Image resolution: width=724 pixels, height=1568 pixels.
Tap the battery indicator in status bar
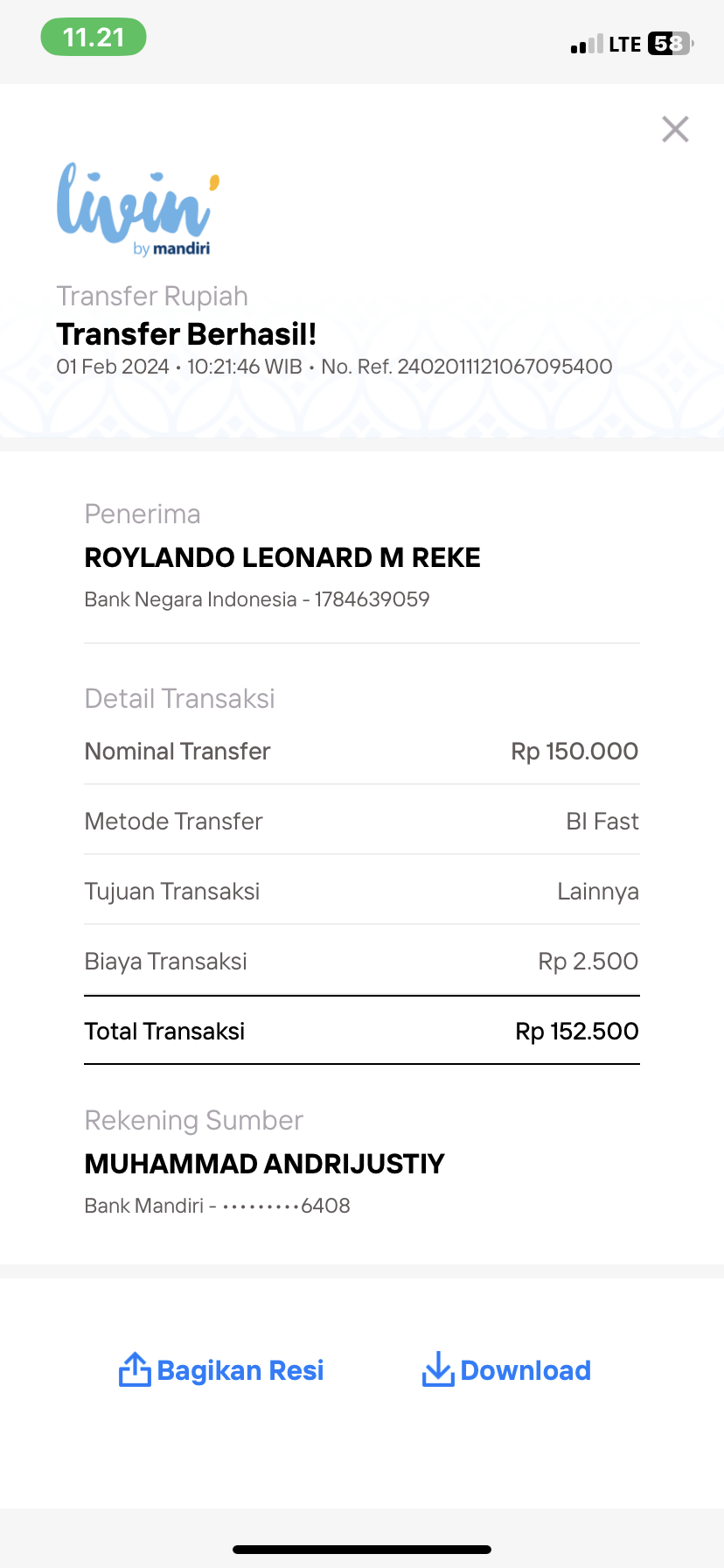pos(670,44)
